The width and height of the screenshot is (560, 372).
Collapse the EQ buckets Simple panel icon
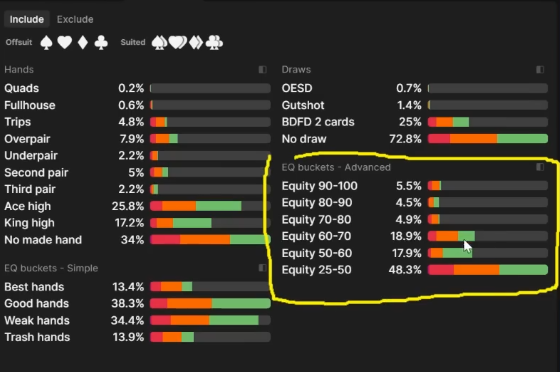pos(262,268)
